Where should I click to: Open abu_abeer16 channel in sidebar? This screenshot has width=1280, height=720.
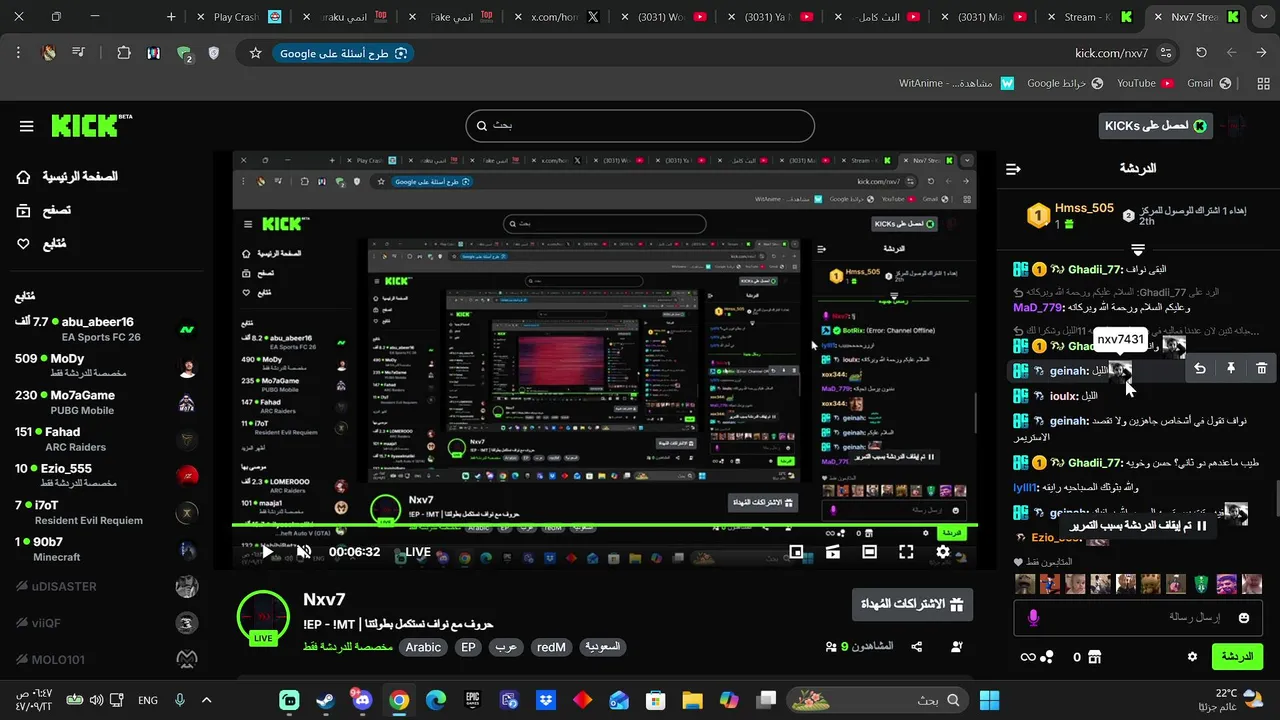click(x=106, y=329)
